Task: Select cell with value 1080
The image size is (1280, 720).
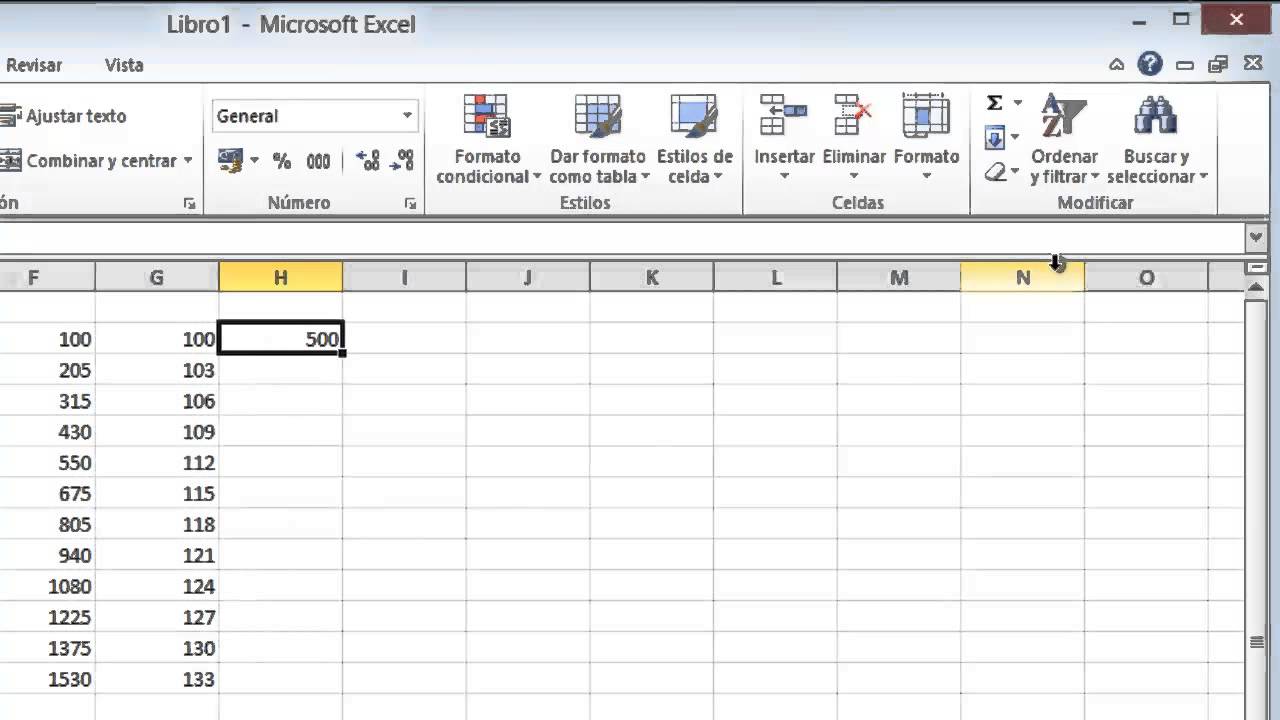Action: tap(47, 587)
